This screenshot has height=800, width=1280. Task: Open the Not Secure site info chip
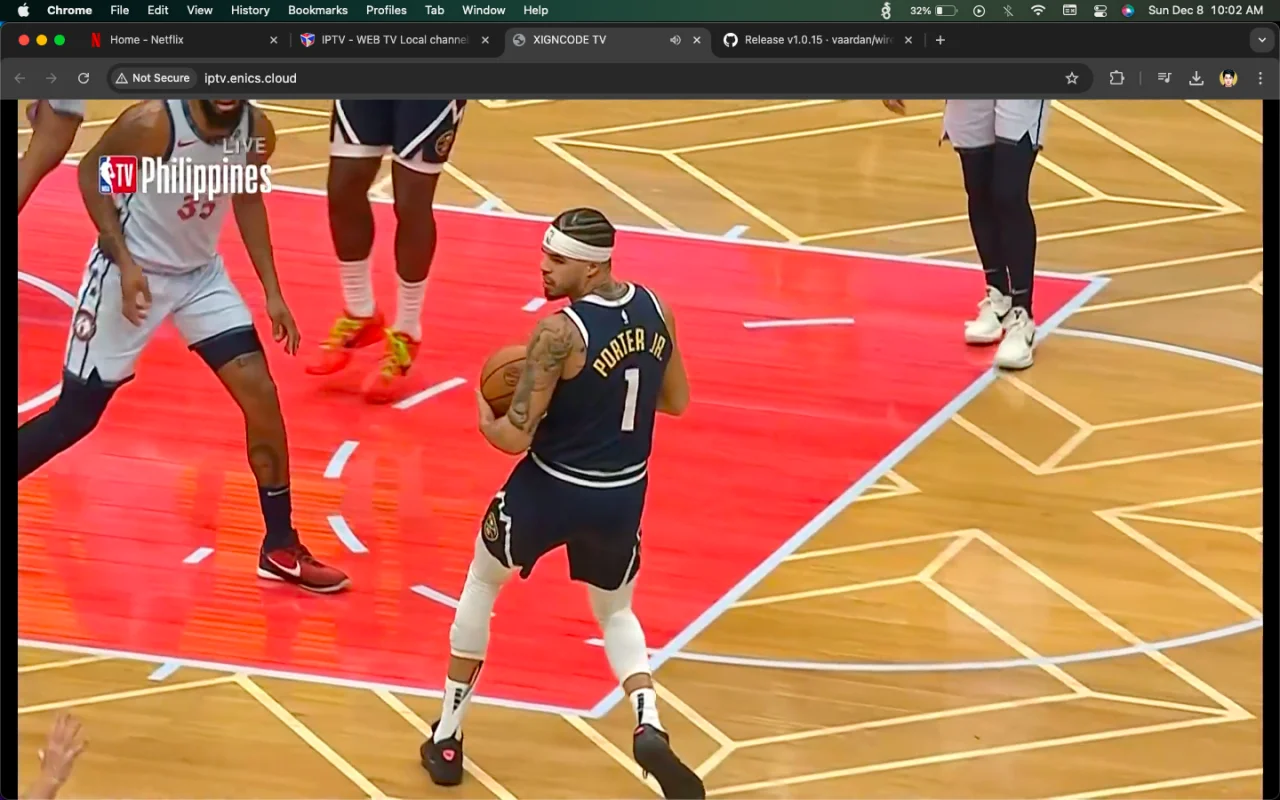(x=152, y=78)
